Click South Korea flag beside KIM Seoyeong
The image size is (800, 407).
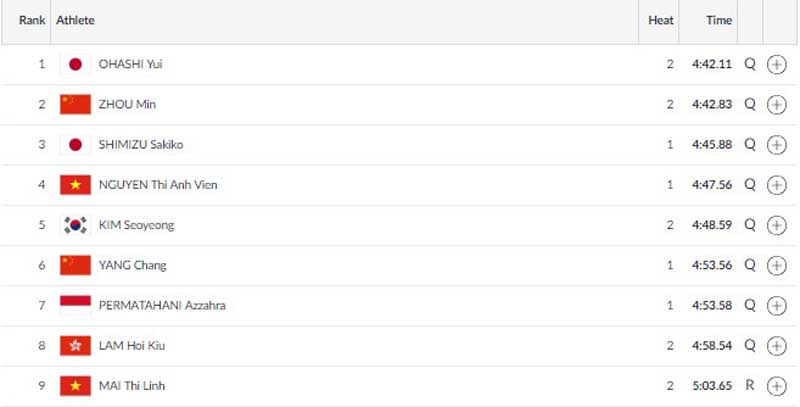click(75, 225)
